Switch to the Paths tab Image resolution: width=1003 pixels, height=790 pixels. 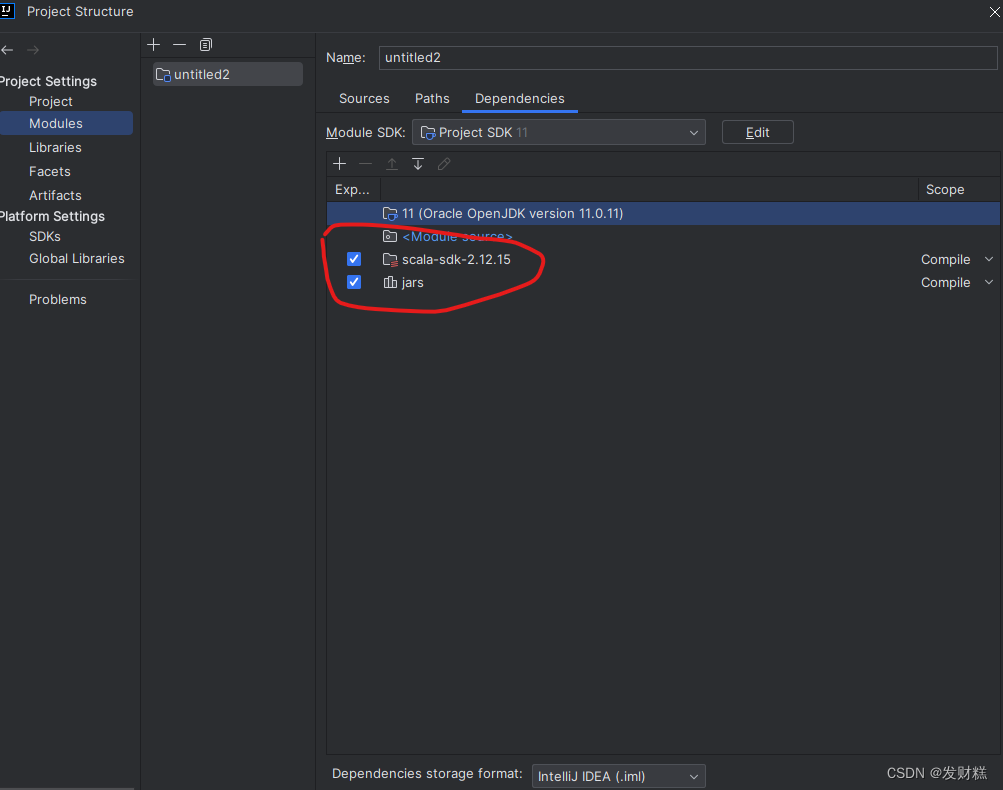pyautogui.click(x=432, y=99)
